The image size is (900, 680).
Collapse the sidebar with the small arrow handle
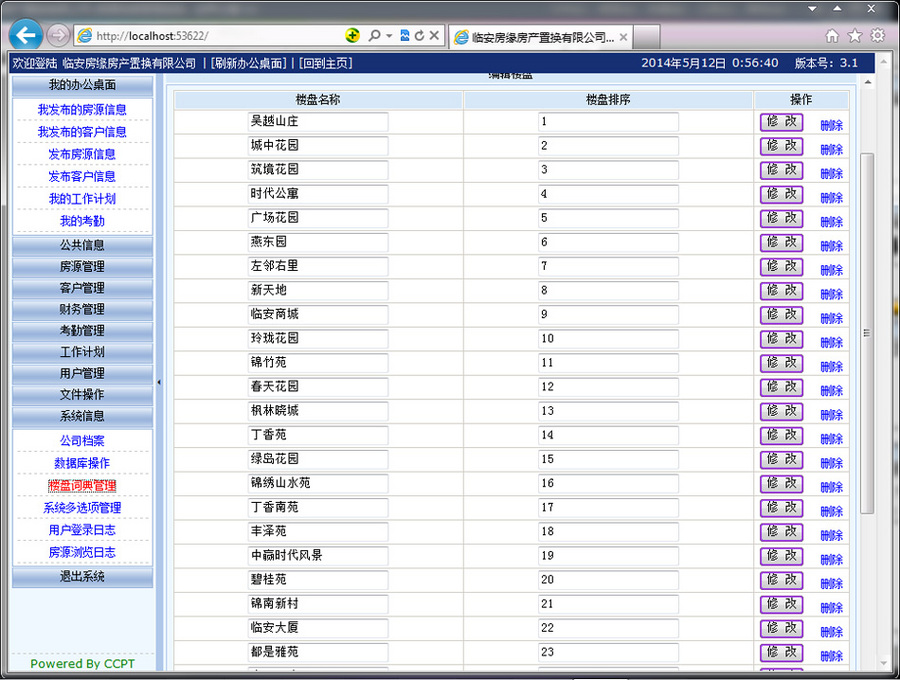tap(159, 382)
